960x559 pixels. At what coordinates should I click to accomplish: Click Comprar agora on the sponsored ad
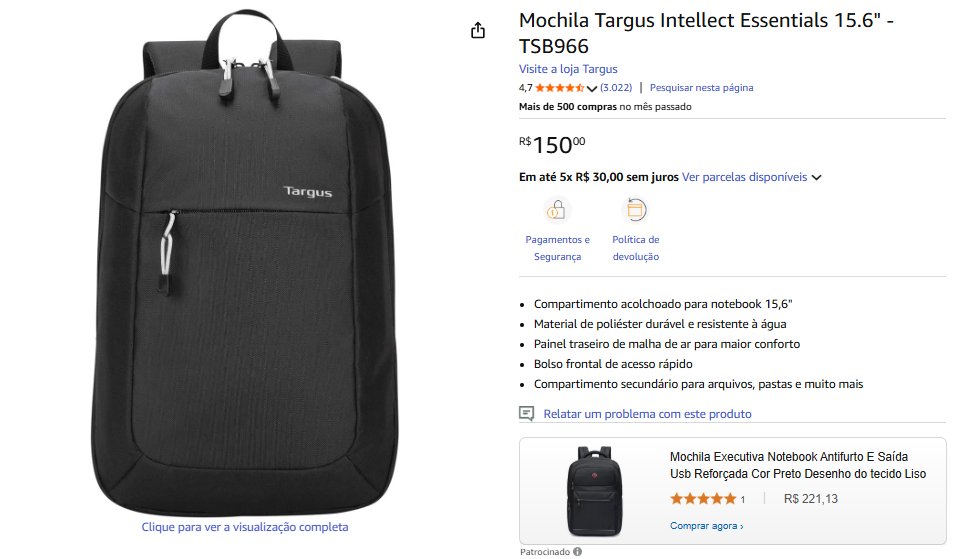coord(707,525)
